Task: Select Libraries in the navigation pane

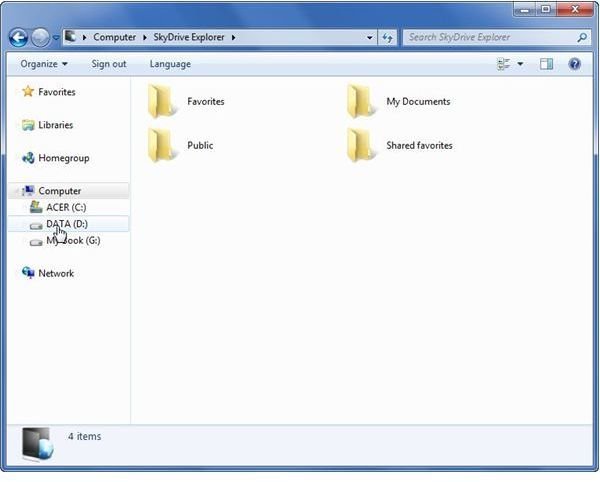Action: [x=55, y=125]
